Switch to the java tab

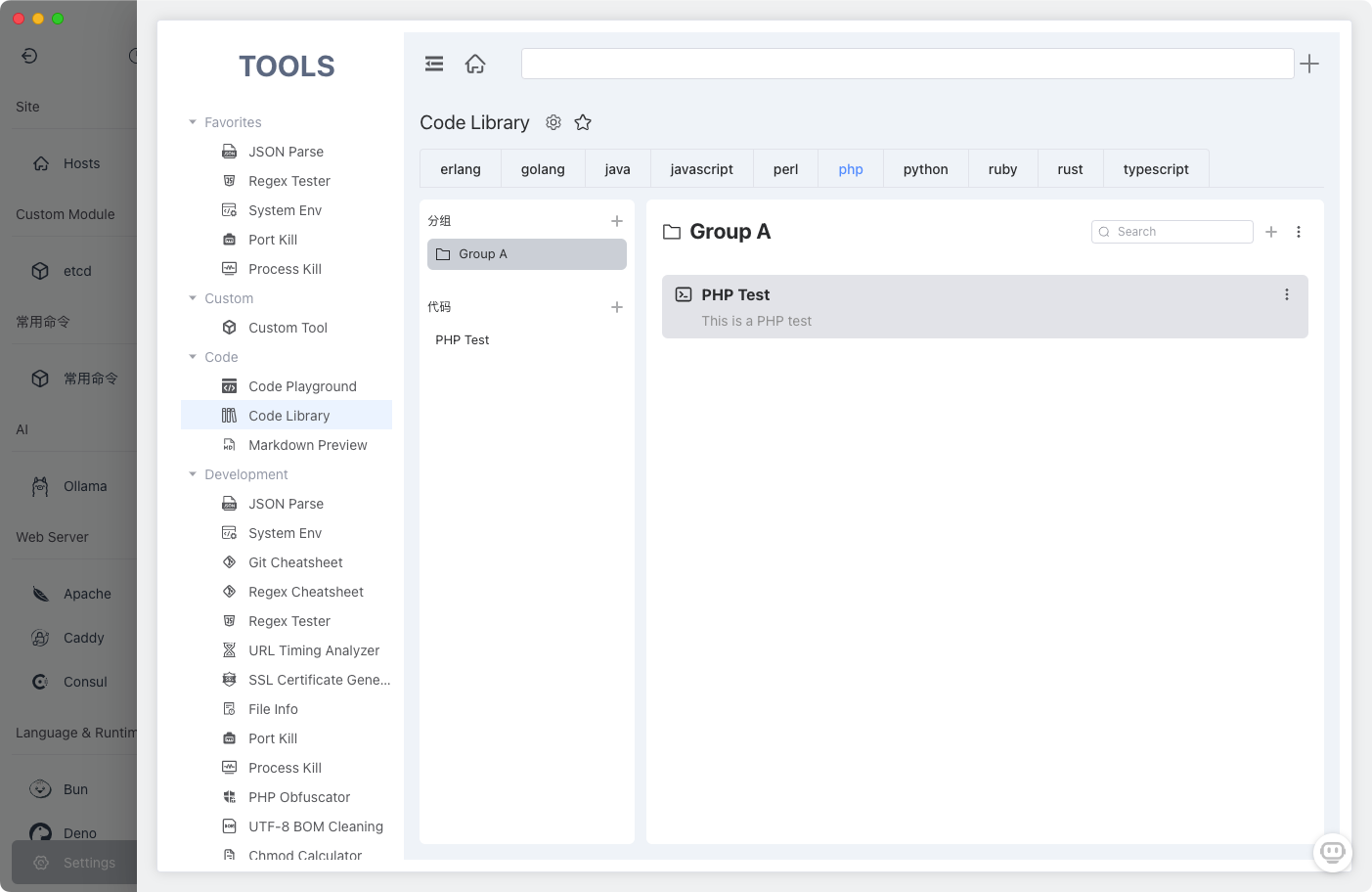617,169
